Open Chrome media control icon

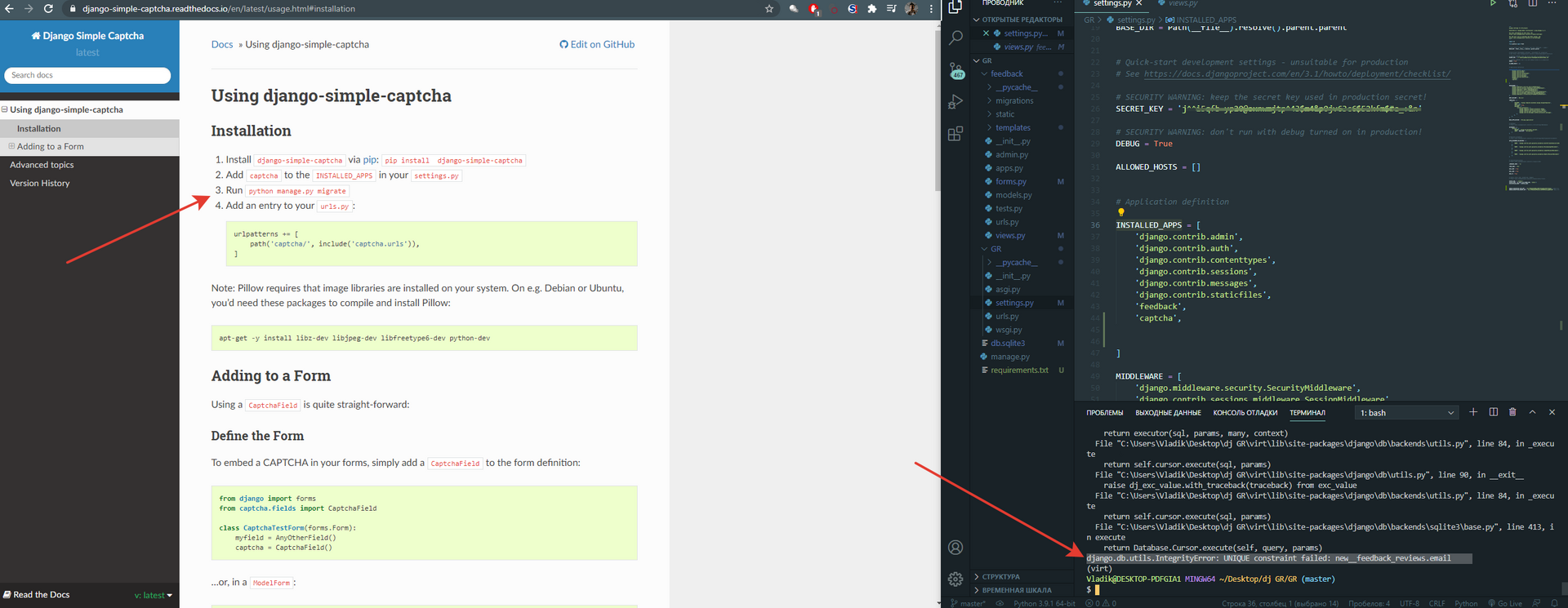(x=891, y=9)
